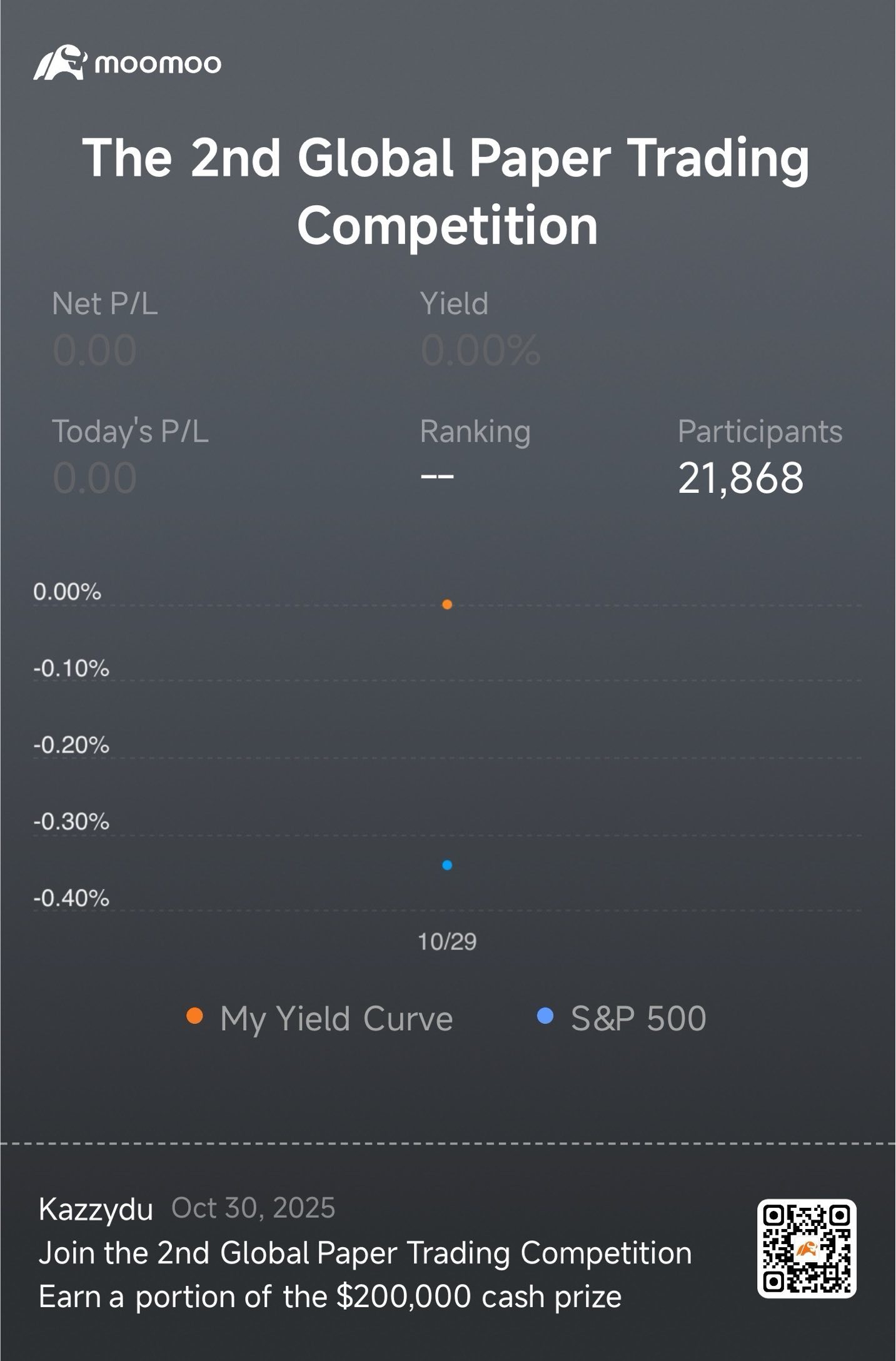Click the Ranking value dashes

point(437,477)
